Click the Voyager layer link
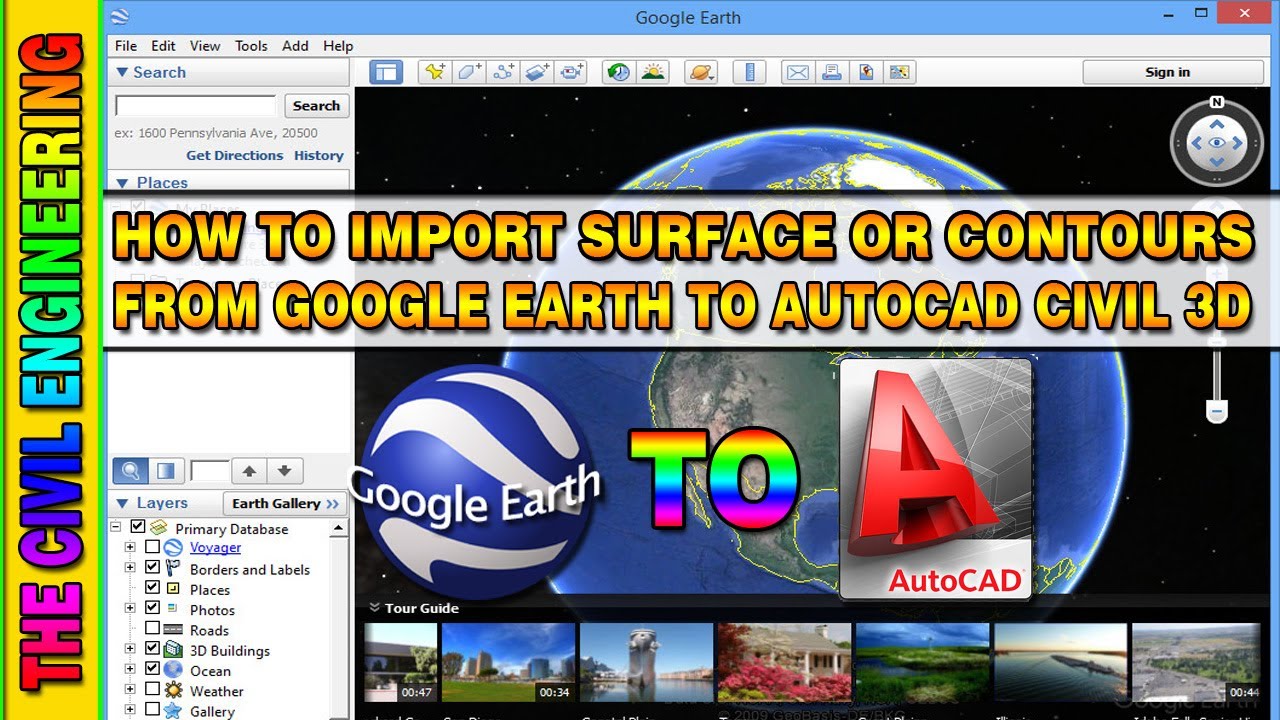The width and height of the screenshot is (1280, 720). pos(216,547)
